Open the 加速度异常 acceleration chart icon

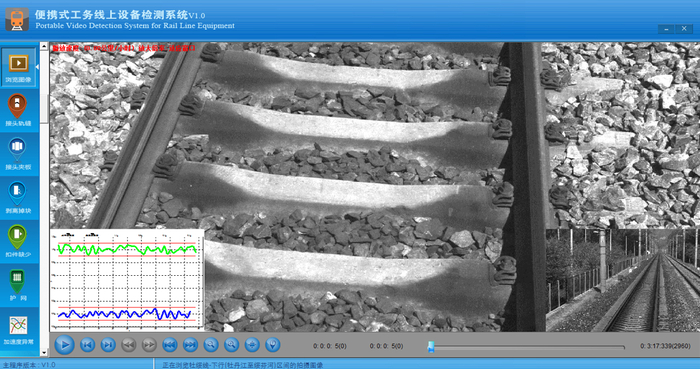(x=18, y=330)
